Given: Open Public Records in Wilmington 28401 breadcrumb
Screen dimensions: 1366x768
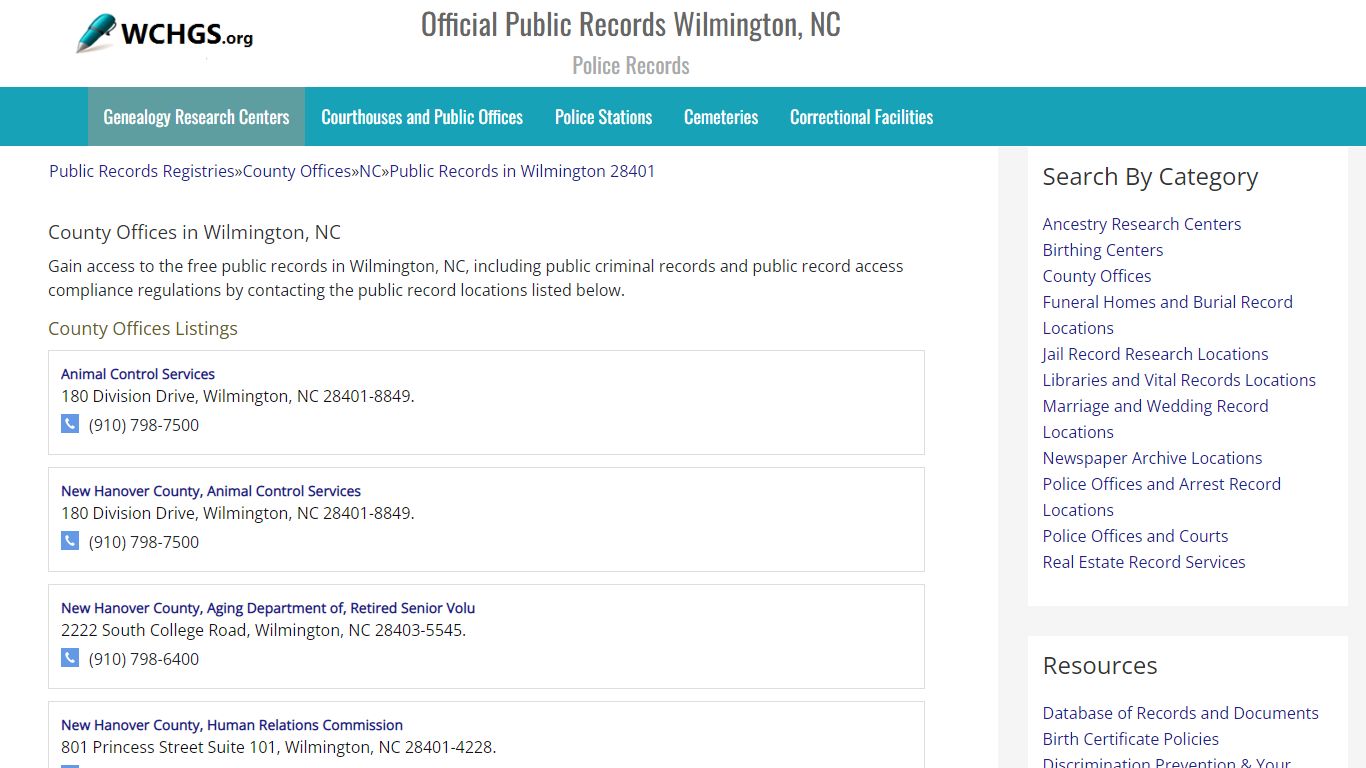Looking at the screenshot, I should pyautogui.click(x=522, y=171).
